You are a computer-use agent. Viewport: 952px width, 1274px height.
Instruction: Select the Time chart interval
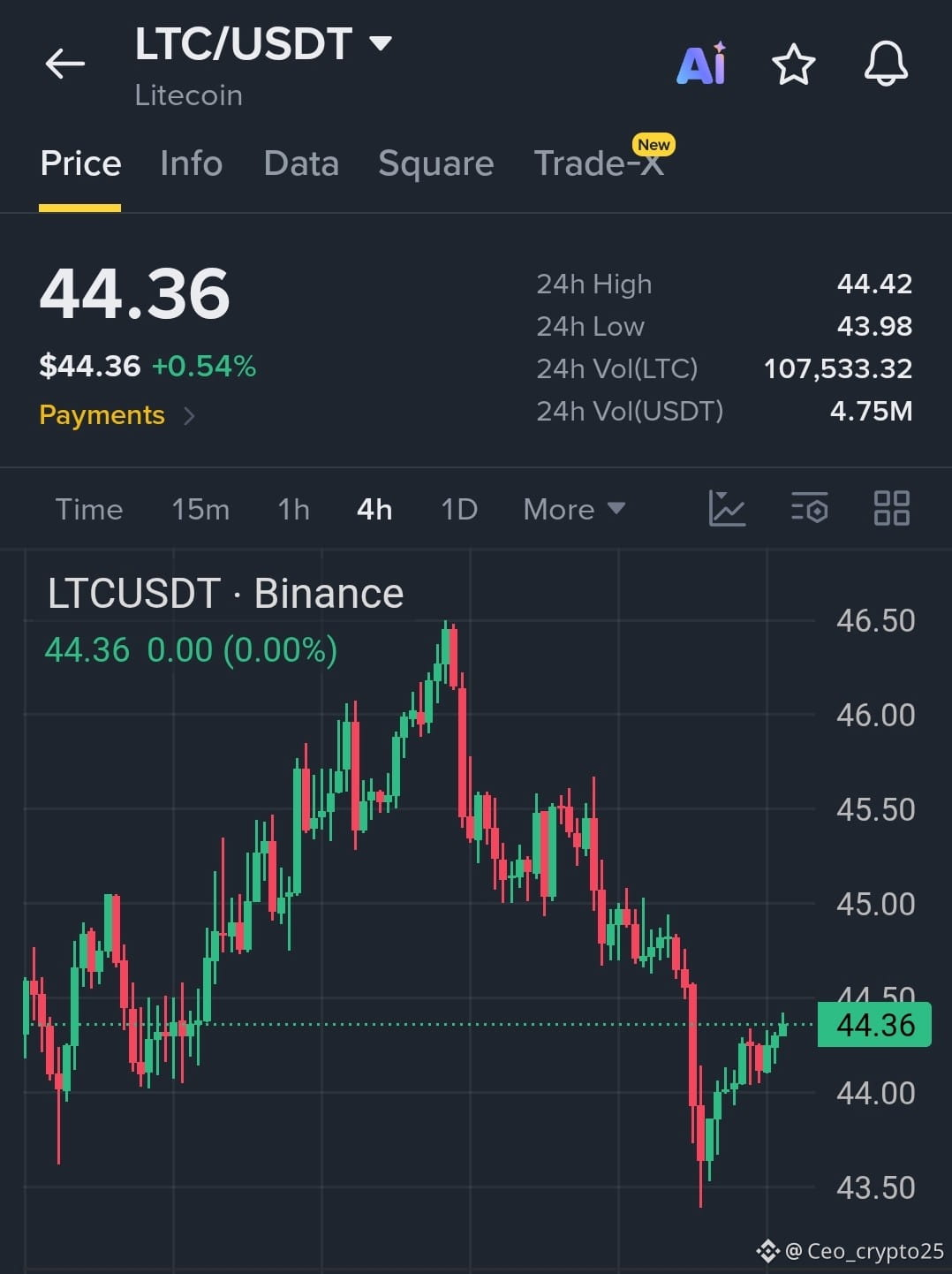89,510
